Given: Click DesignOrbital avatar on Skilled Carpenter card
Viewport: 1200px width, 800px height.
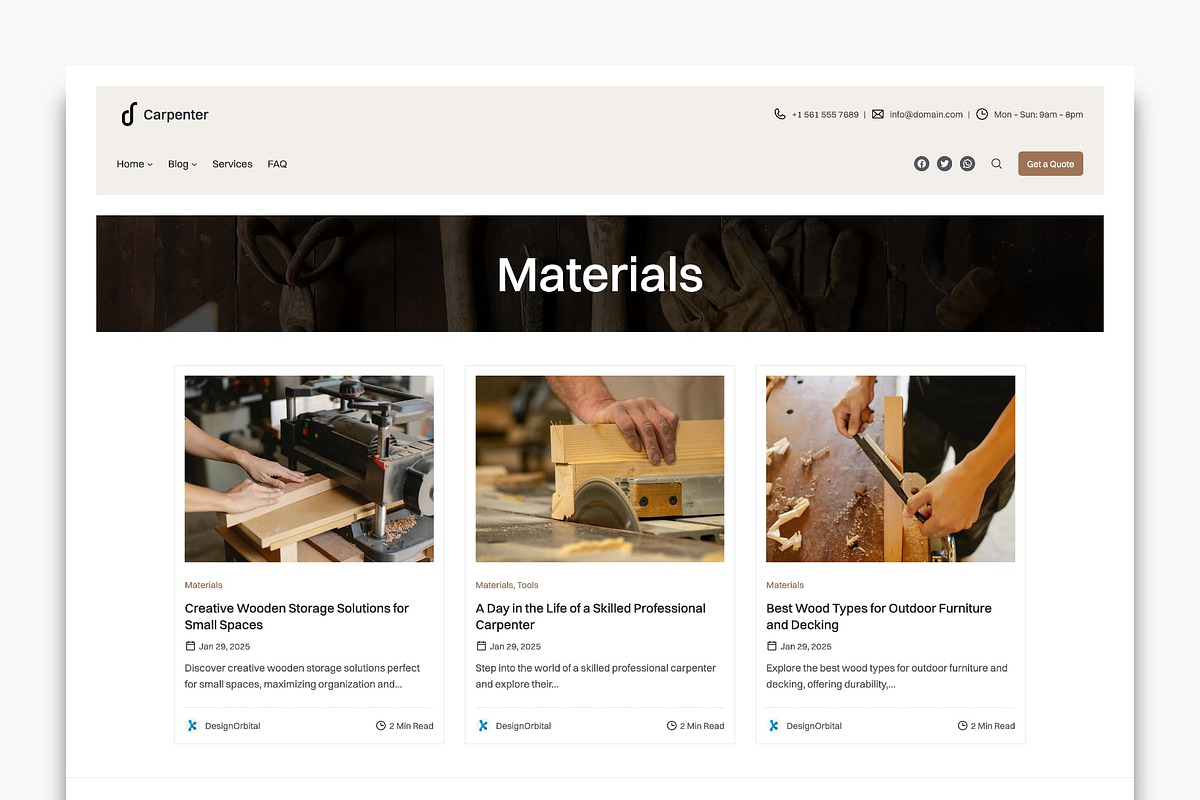Looking at the screenshot, I should point(483,726).
